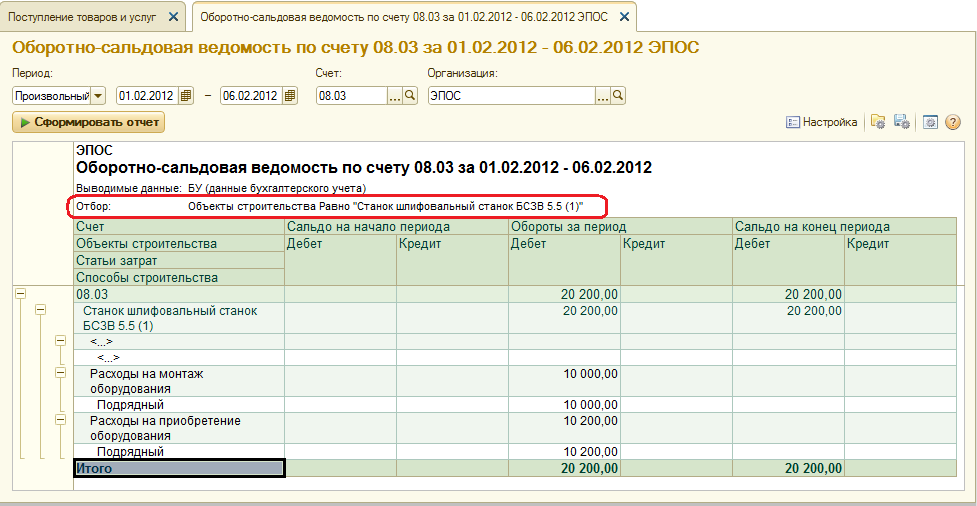
Task: Click Обороты за период header
Action: tap(621, 226)
